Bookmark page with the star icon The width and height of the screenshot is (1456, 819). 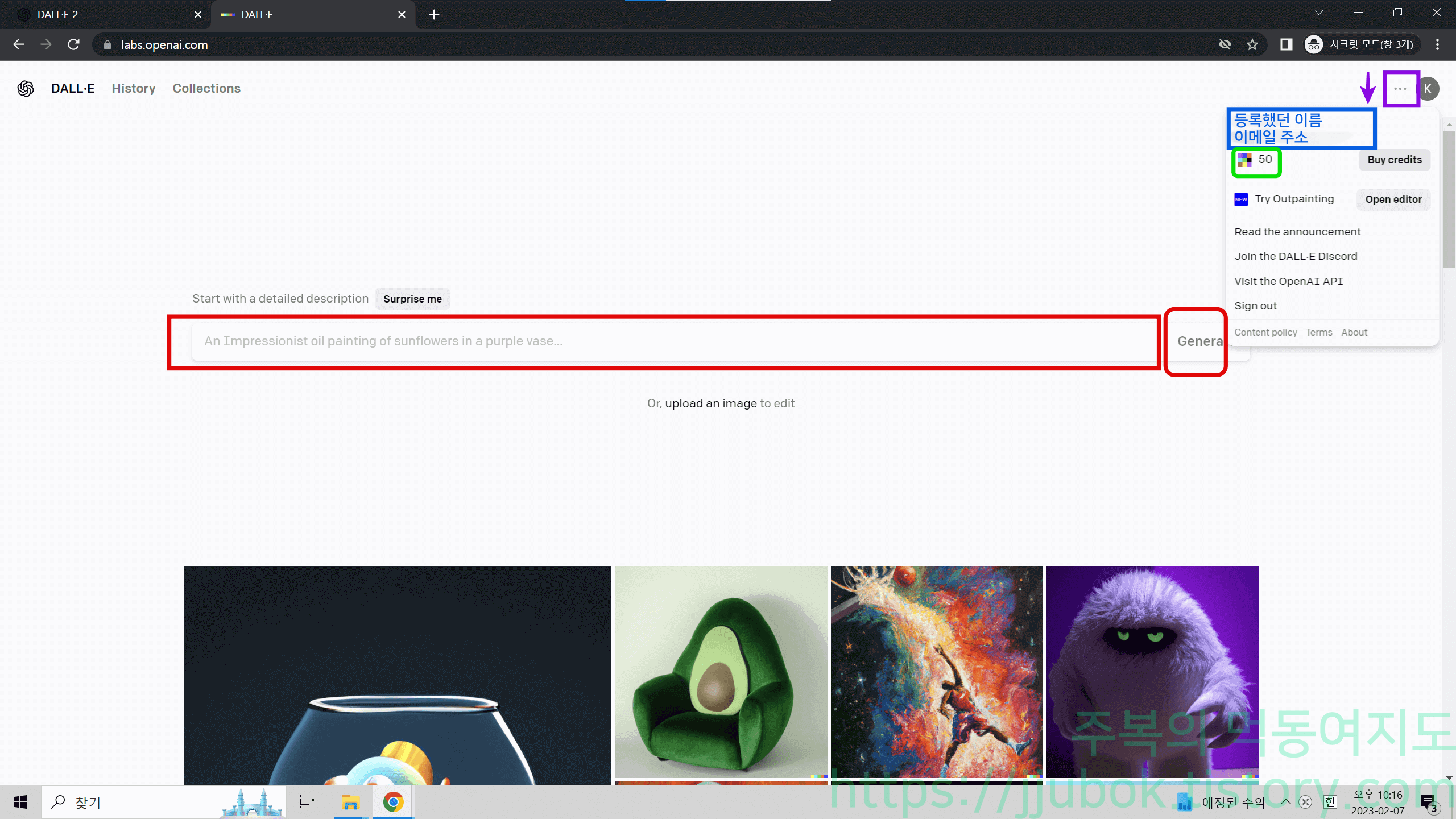[1252, 44]
